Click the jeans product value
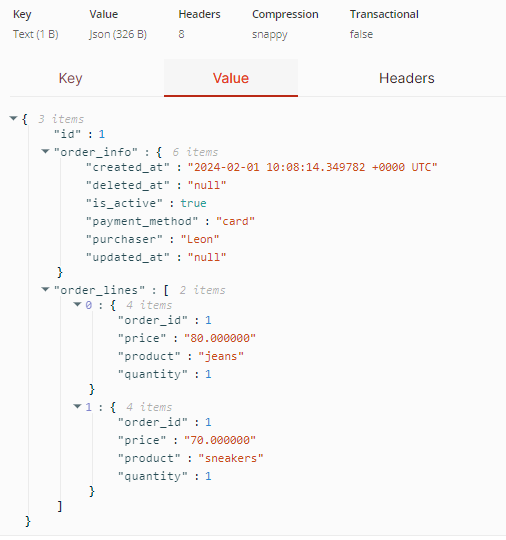506x540 pixels. (221, 356)
